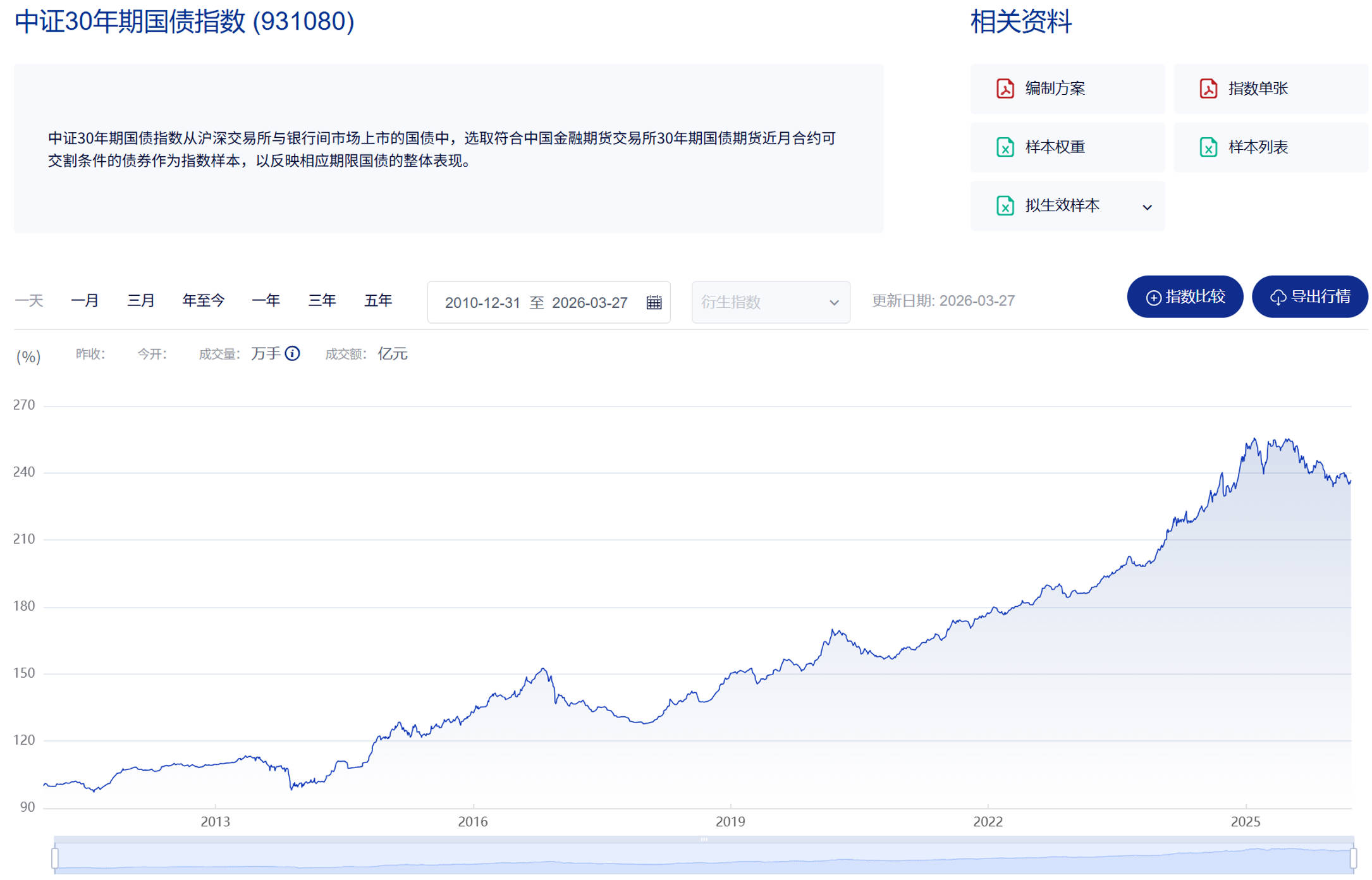The width and height of the screenshot is (1372, 880).
Task: Open the calendar date picker icon
Action: [654, 303]
